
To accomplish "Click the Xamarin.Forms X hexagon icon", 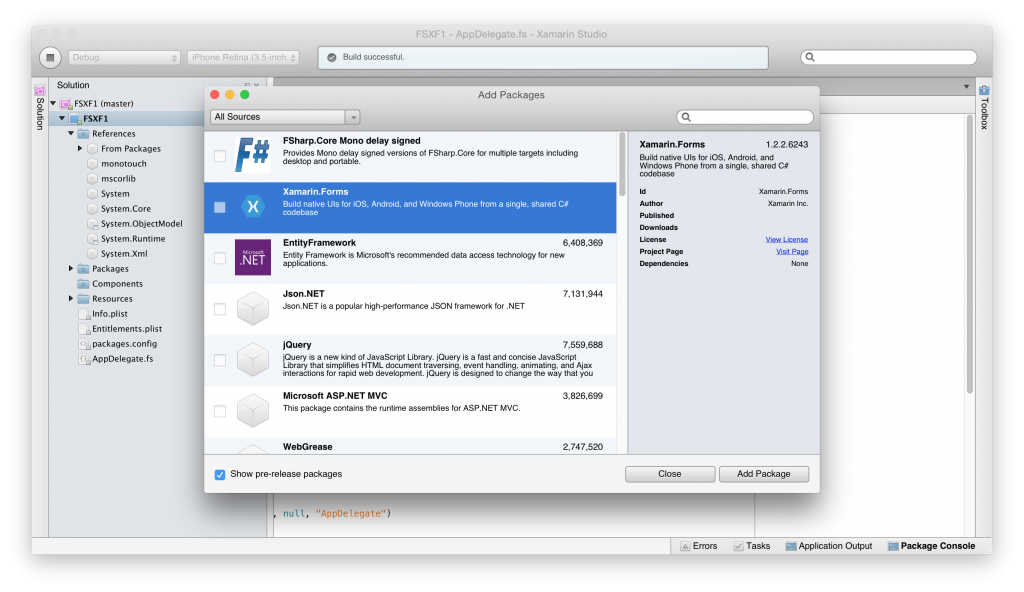I will pyautogui.click(x=253, y=207).
